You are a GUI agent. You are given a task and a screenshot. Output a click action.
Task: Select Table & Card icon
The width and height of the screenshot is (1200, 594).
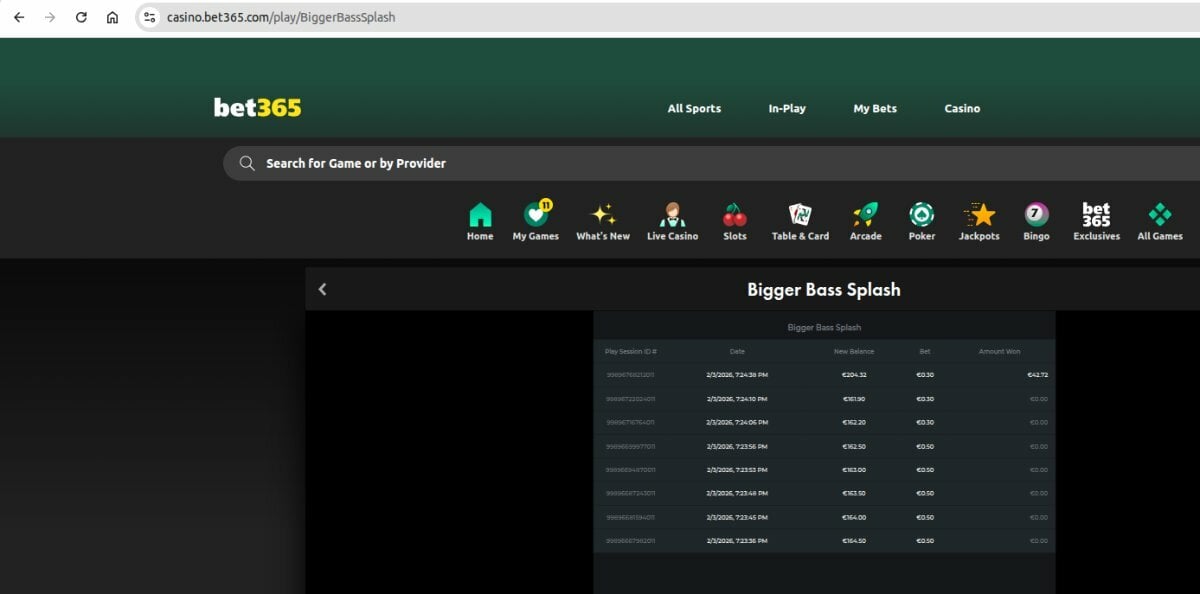[x=800, y=215]
